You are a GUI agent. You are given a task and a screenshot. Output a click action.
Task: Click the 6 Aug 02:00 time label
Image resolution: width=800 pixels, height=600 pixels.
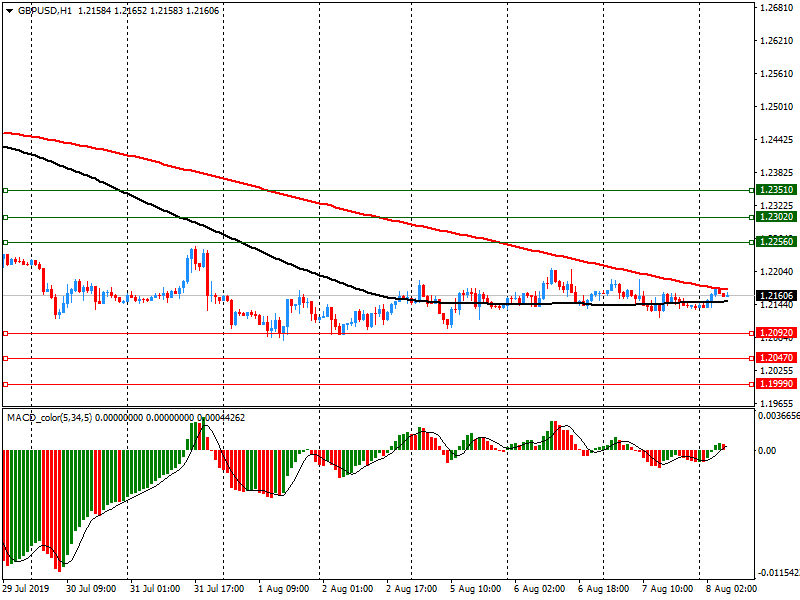pyautogui.click(x=540, y=589)
